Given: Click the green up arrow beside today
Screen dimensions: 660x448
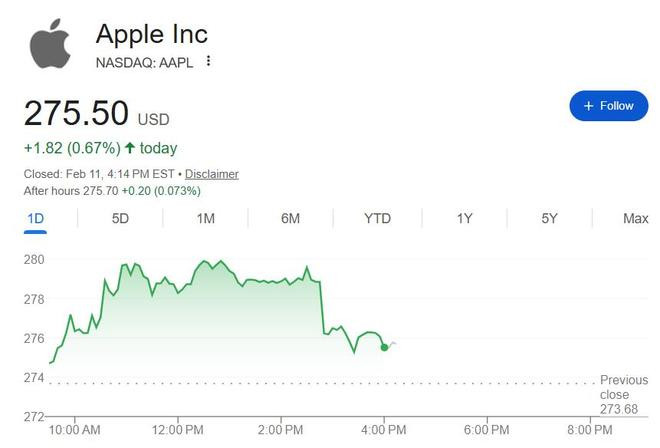Looking at the screenshot, I should point(129,148).
